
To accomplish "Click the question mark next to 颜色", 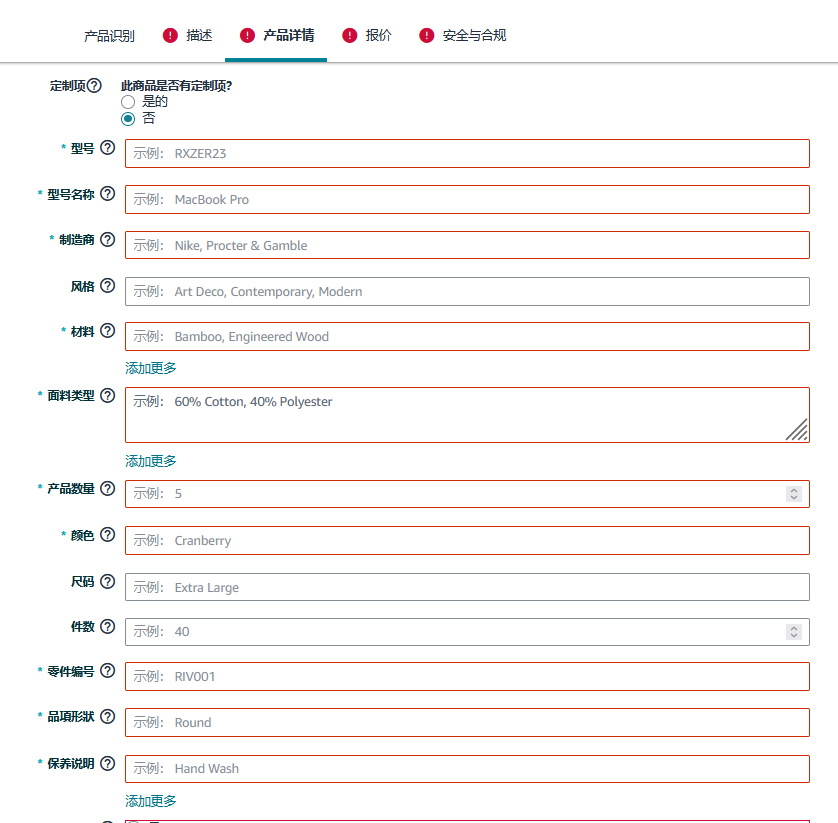I will 107,534.
